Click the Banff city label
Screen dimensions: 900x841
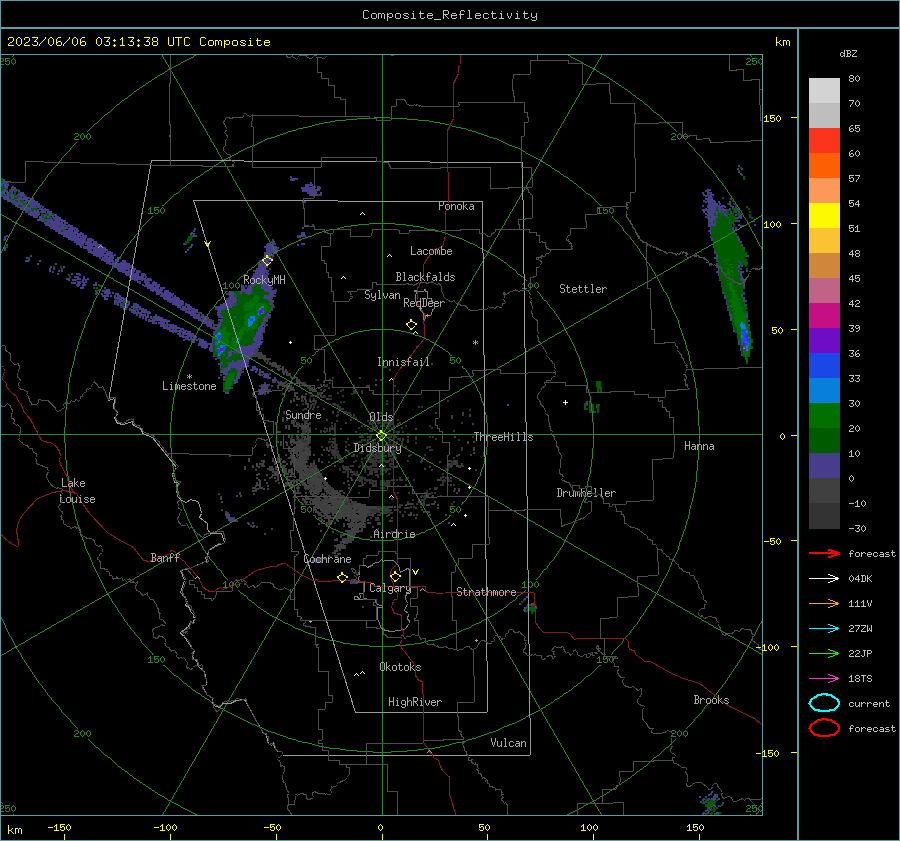[x=165, y=557]
